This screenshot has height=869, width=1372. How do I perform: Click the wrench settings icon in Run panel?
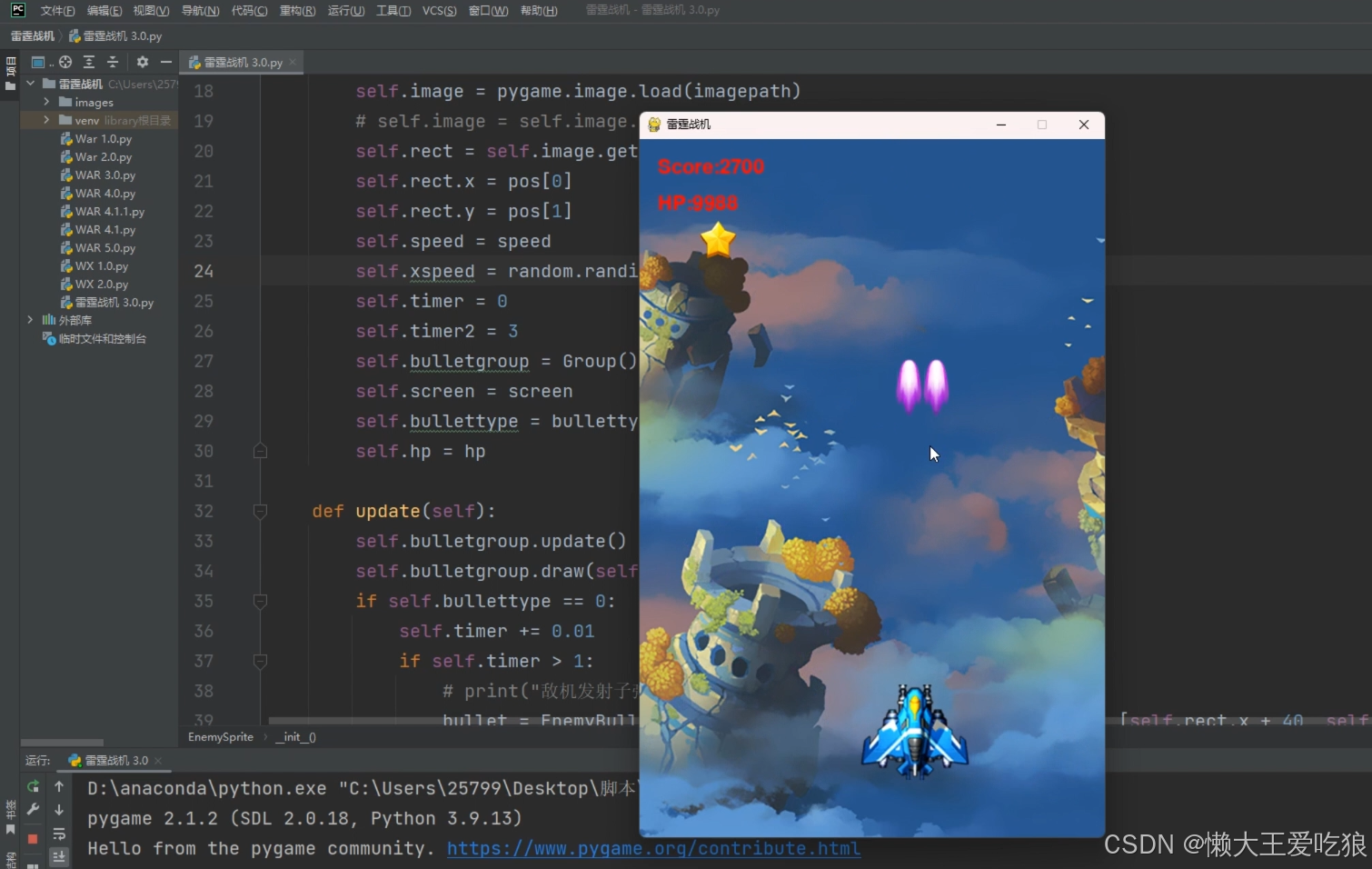coord(33,809)
